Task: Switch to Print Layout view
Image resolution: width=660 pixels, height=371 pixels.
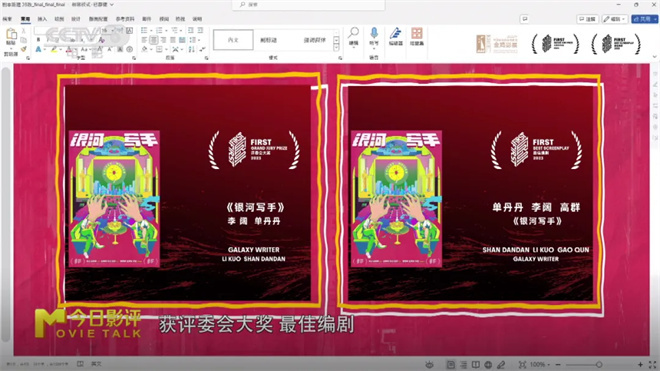Action: 451,364
